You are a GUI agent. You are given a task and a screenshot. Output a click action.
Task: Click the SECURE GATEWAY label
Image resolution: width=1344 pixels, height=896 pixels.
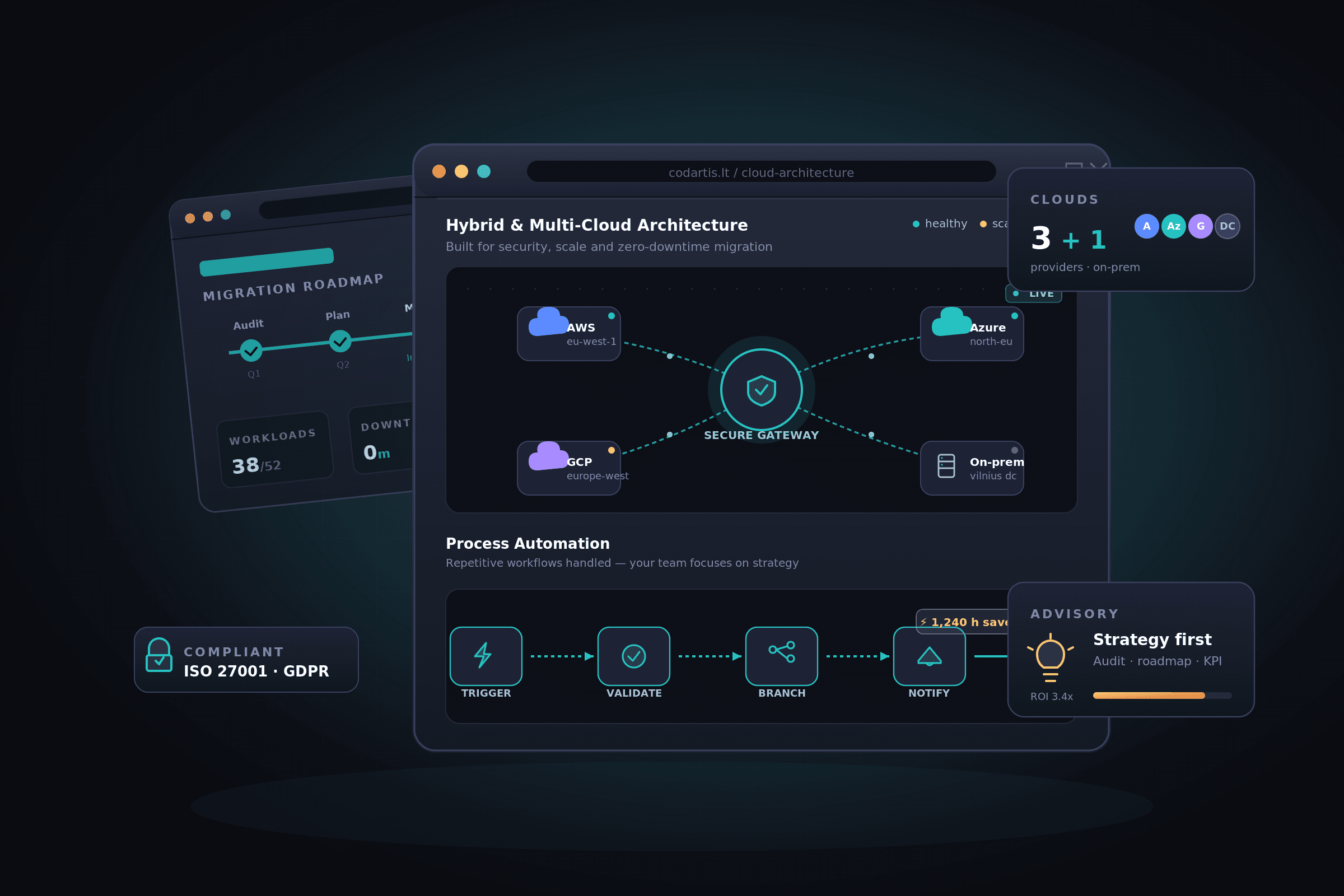pyautogui.click(x=762, y=436)
